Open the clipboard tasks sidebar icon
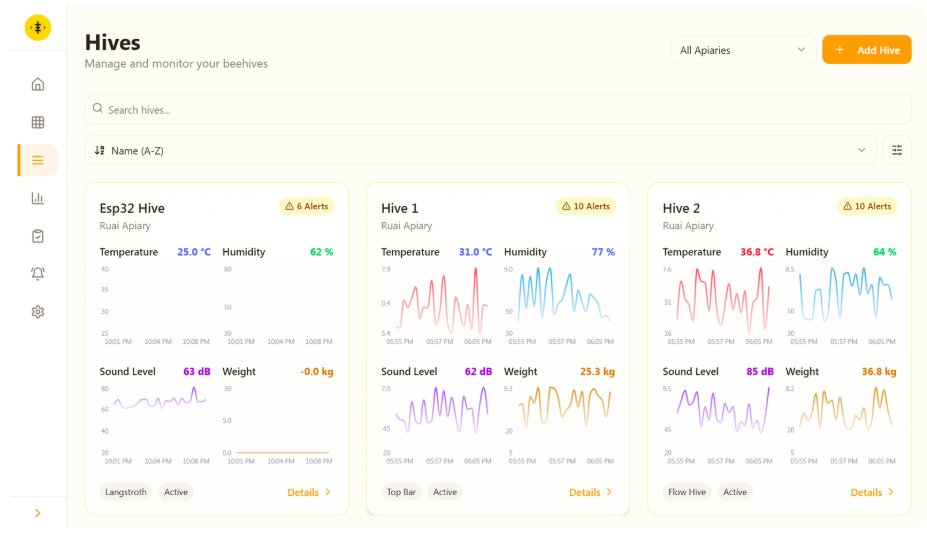 tap(38, 236)
